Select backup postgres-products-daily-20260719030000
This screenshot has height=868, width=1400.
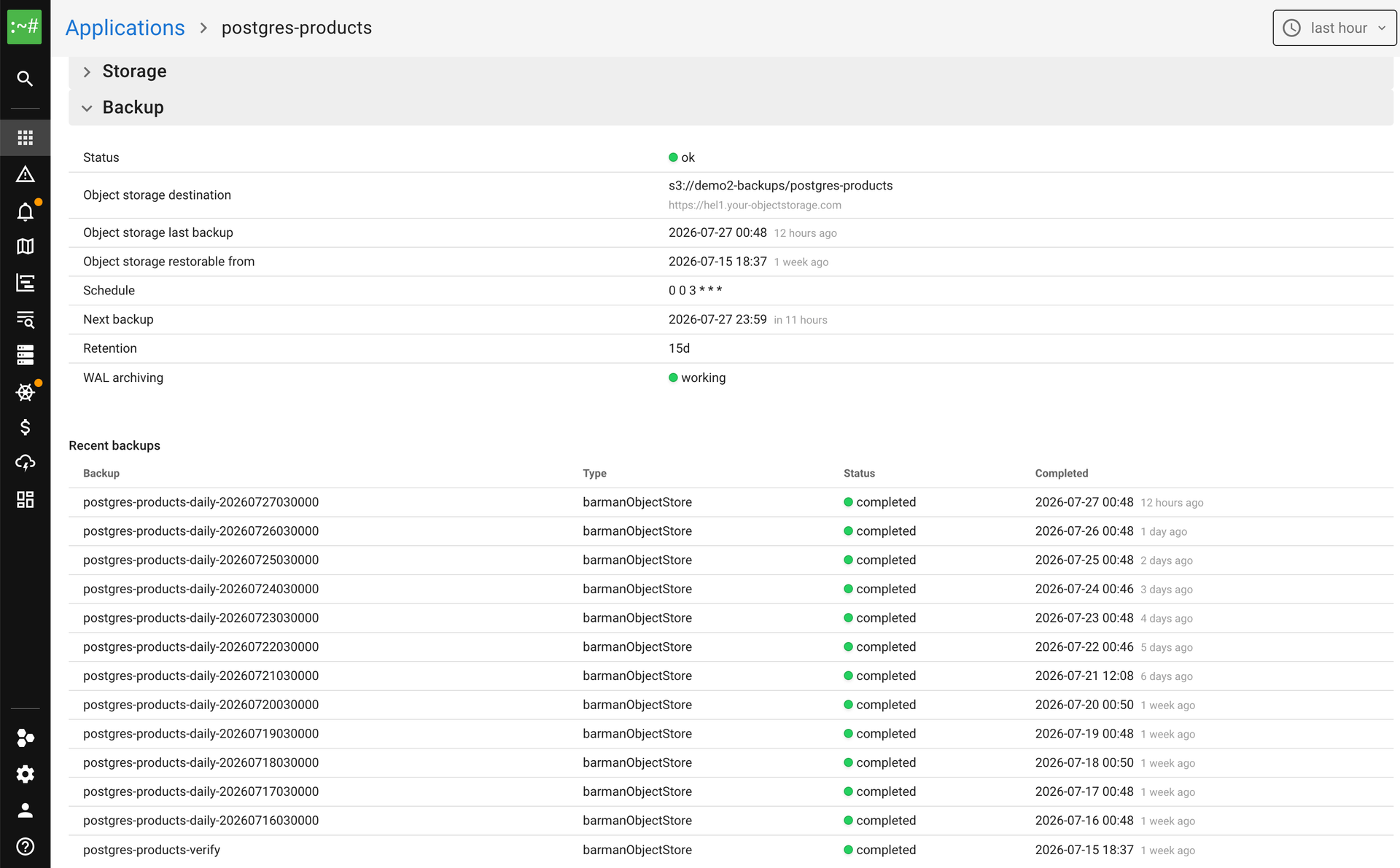201,734
